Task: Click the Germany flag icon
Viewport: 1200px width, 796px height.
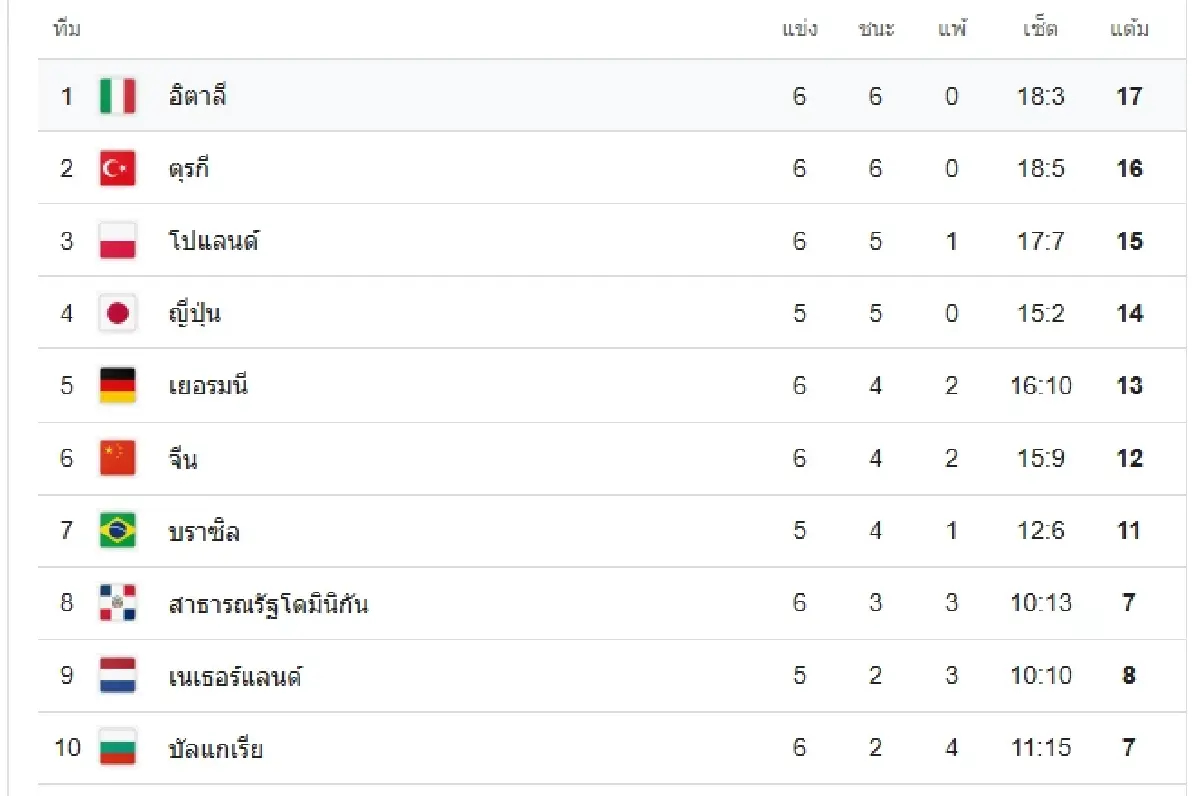Action: [x=118, y=385]
